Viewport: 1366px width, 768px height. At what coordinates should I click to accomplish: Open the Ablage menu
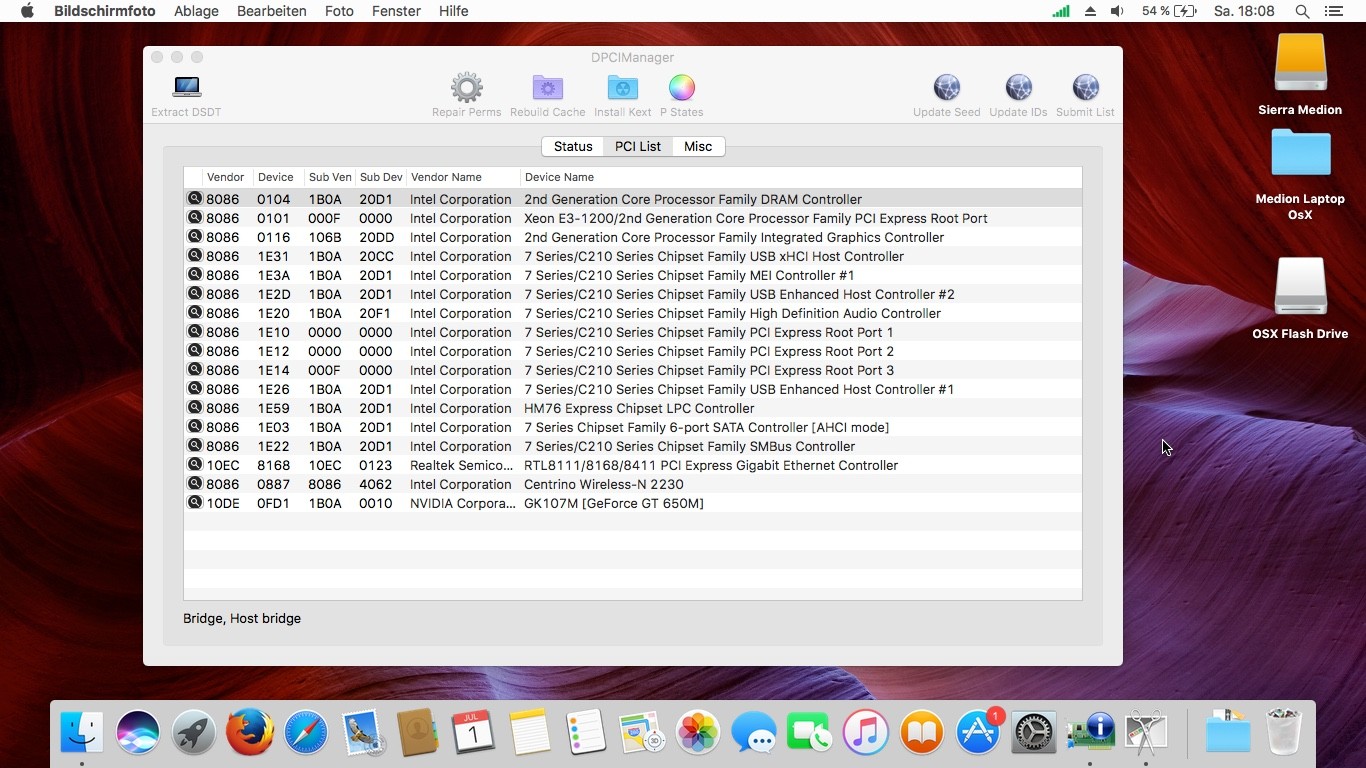[196, 11]
